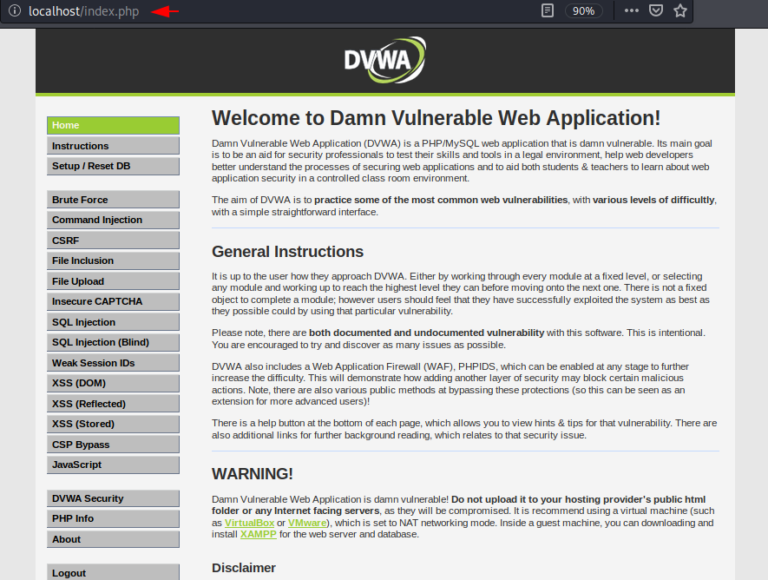Open the DVWA Security settings page
Image resolution: width=768 pixels, height=580 pixels.
coord(113,498)
